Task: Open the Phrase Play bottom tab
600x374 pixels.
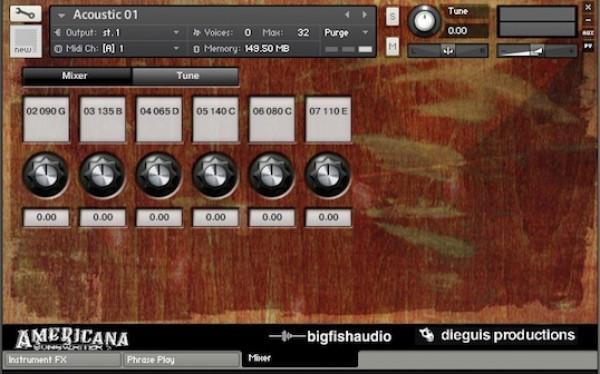Action: pyautogui.click(x=181, y=360)
